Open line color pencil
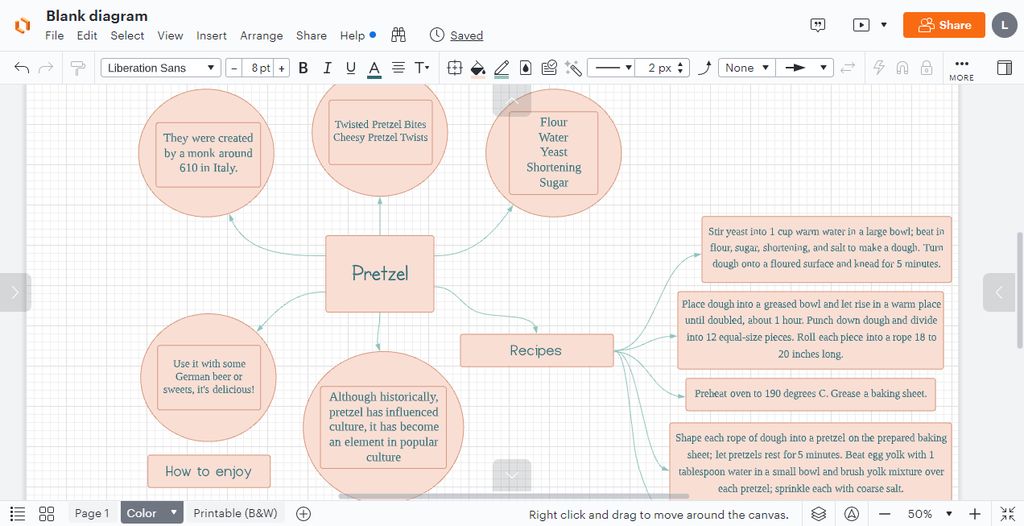 click(502, 69)
